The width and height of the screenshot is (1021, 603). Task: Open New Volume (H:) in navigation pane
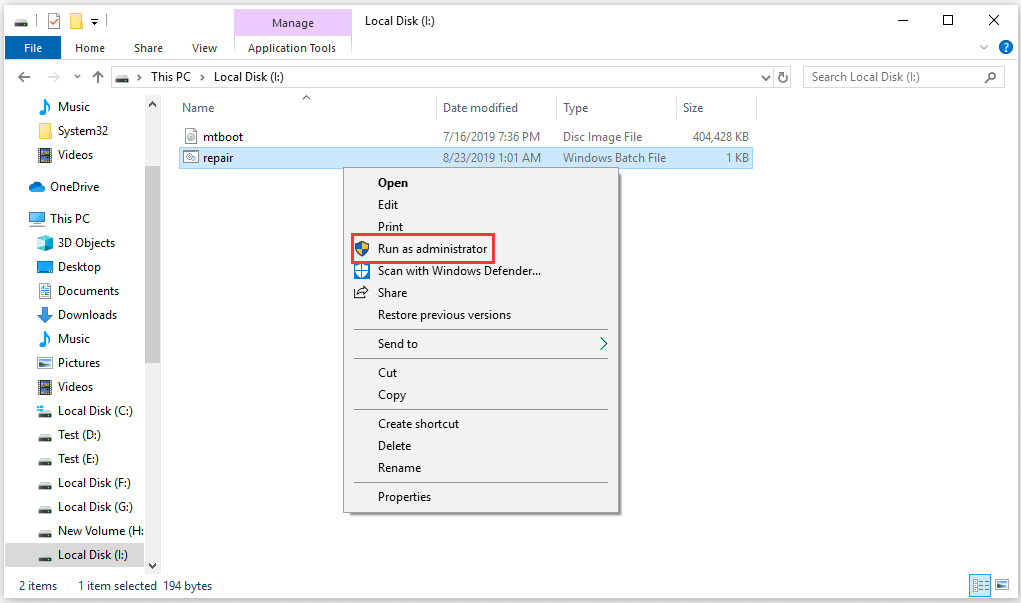tap(100, 531)
